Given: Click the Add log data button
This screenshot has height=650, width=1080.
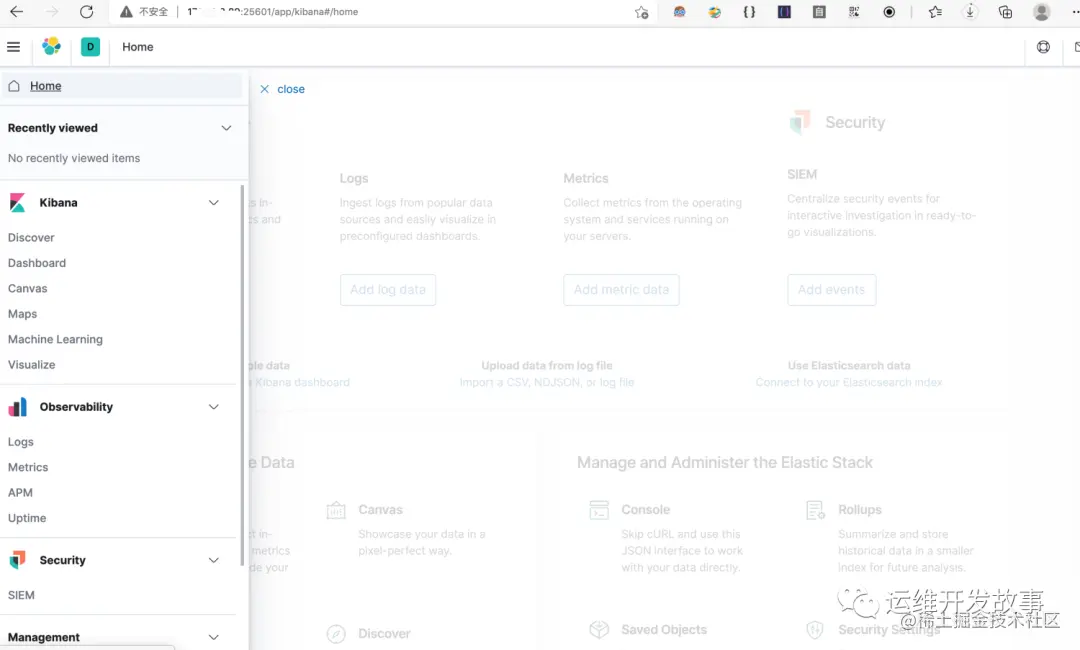Looking at the screenshot, I should pos(388,290).
